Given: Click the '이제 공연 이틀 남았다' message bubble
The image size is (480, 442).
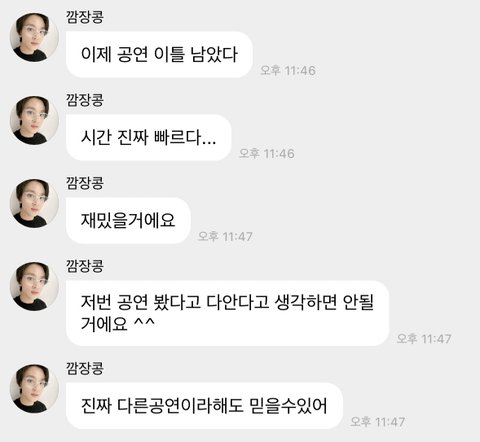Looking at the screenshot, I should pos(159,55).
